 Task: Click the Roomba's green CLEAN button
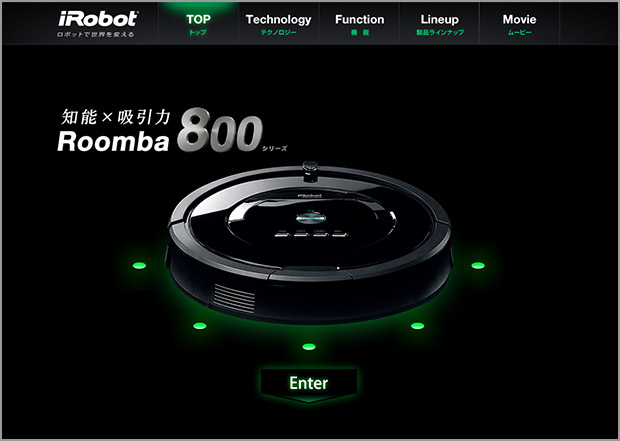point(311,218)
